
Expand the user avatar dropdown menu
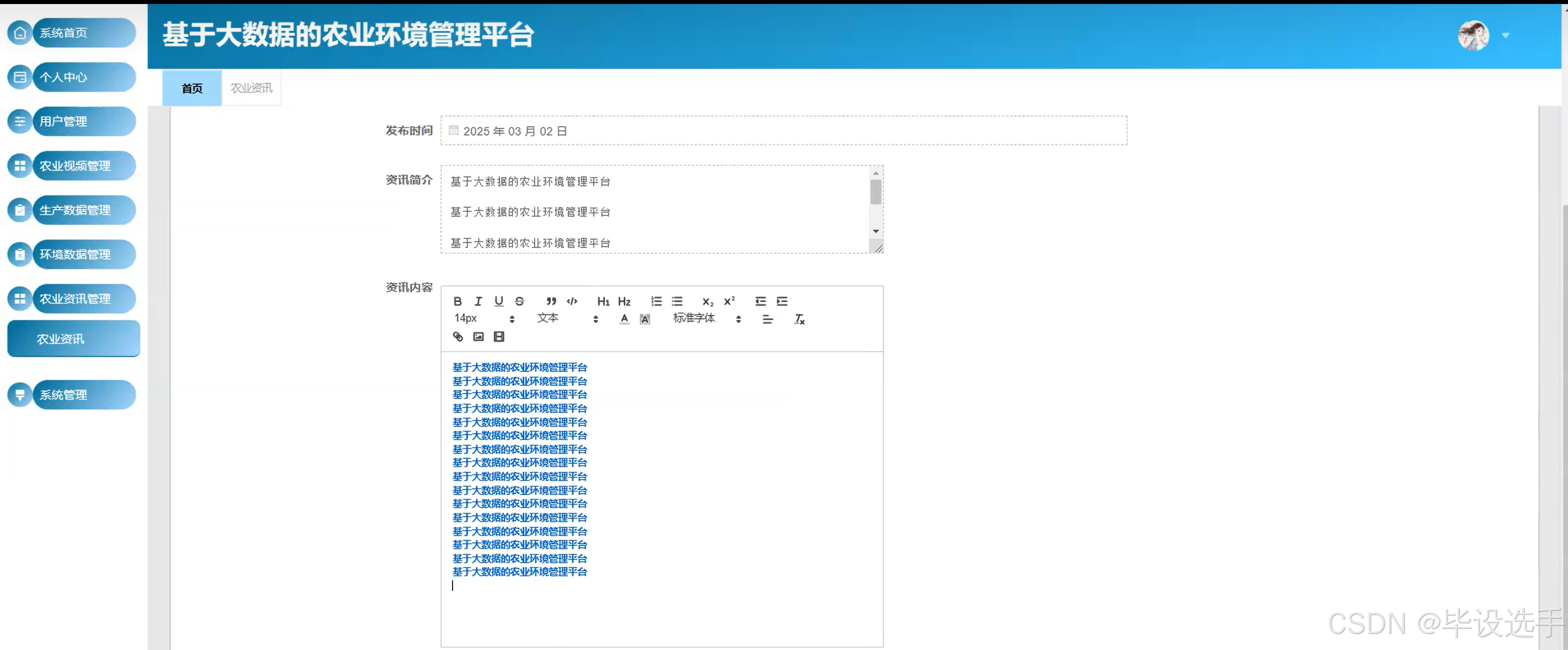tap(1505, 36)
